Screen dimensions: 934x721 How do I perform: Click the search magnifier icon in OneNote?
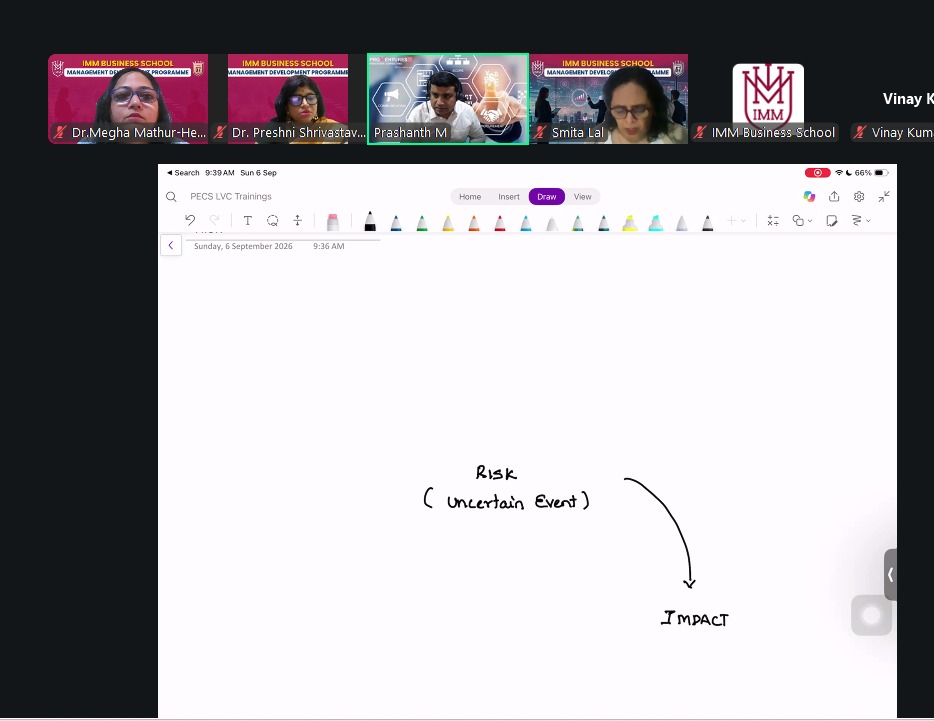(171, 197)
